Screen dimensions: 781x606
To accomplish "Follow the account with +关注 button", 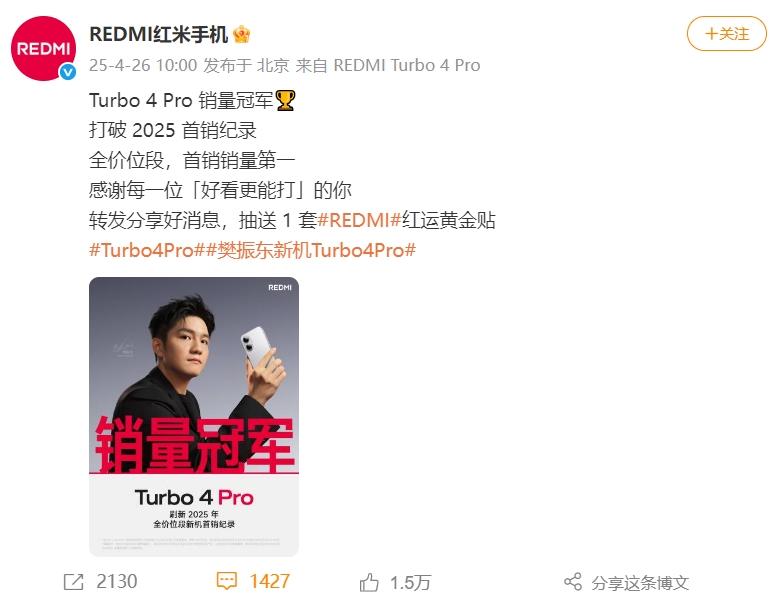I will click(x=727, y=33).
